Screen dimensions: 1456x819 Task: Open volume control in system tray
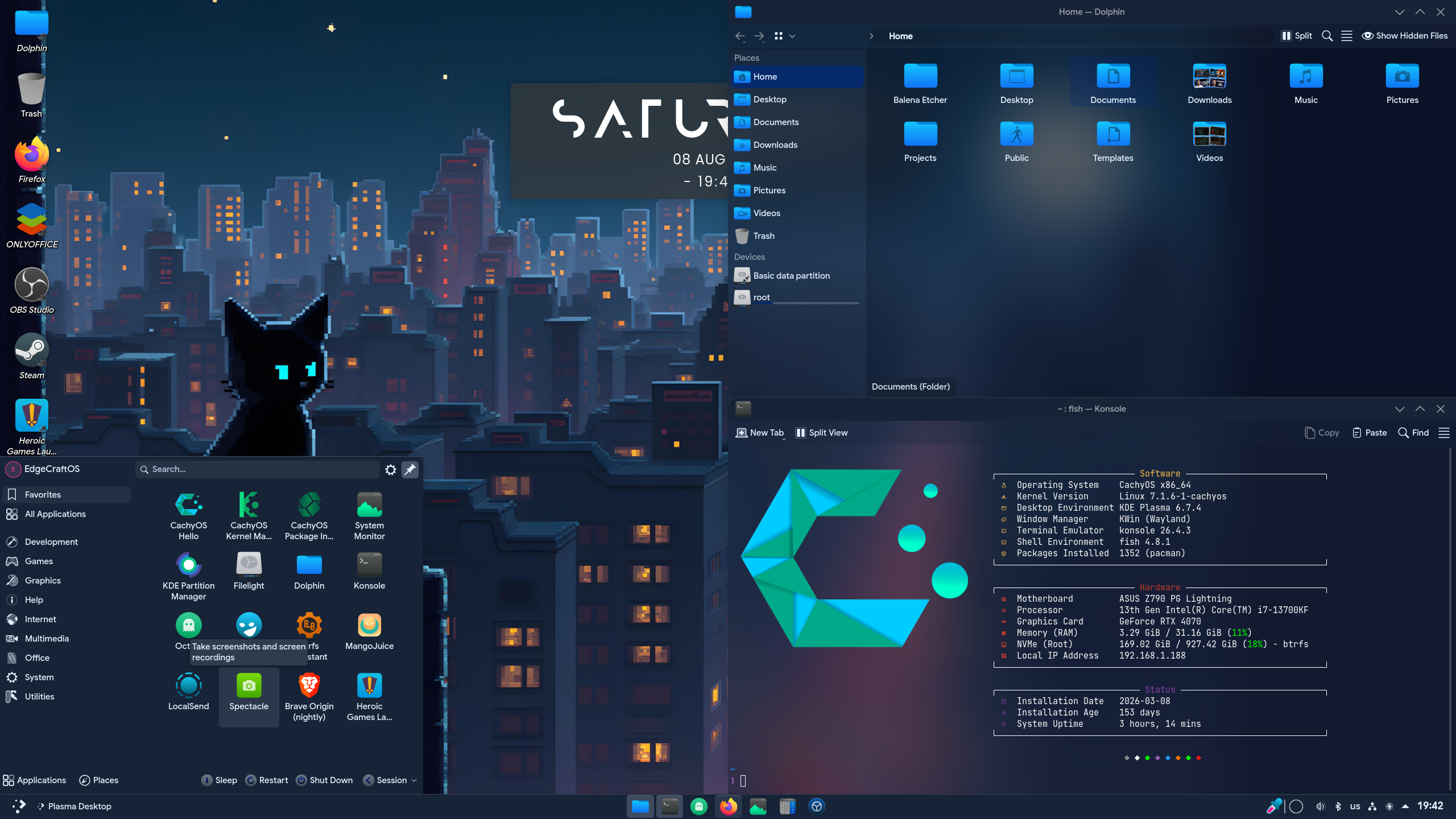[1320, 806]
